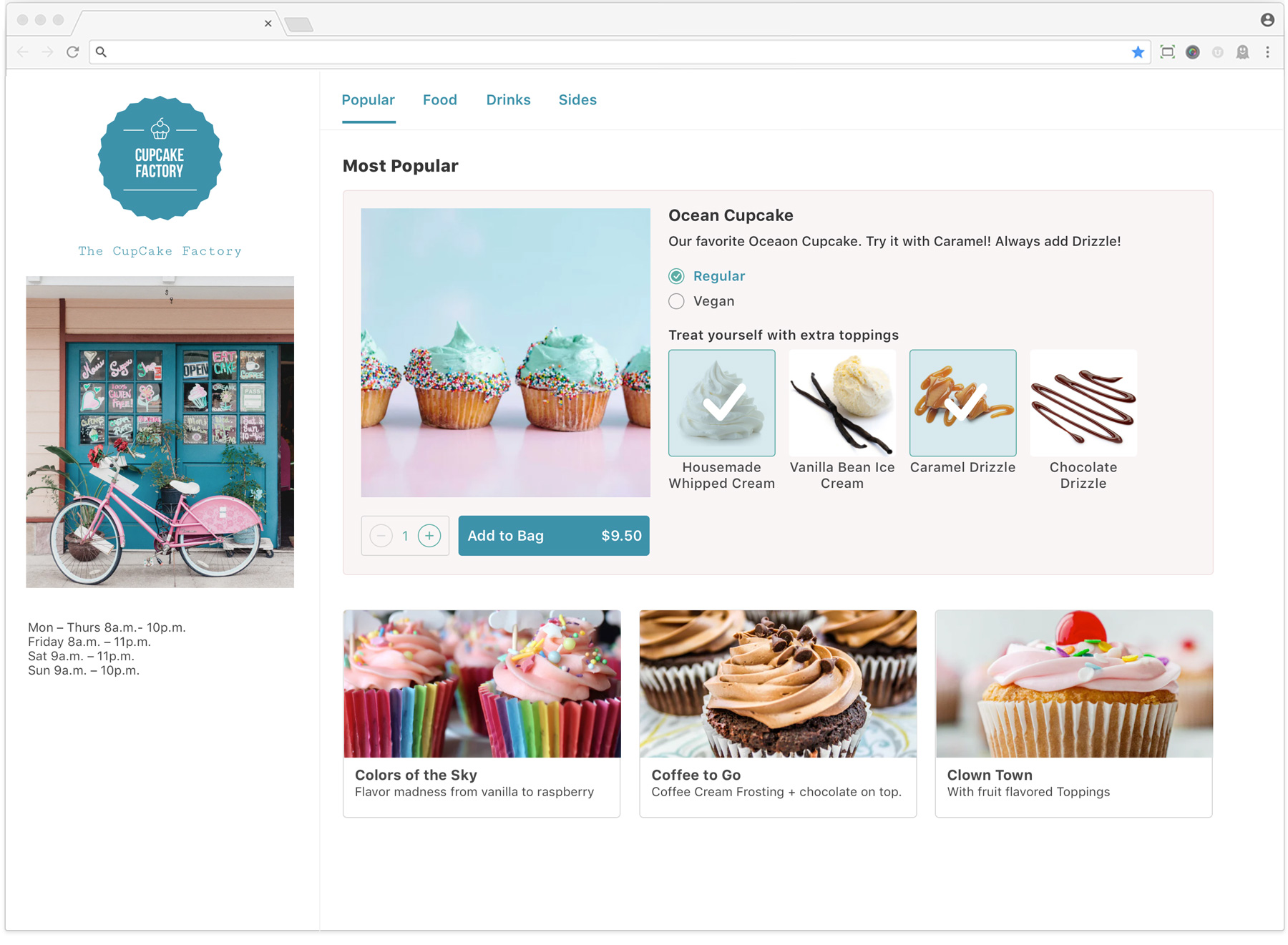Screen dimensions: 1288x945
Task: Increase quantity with the plus icon
Action: click(429, 535)
